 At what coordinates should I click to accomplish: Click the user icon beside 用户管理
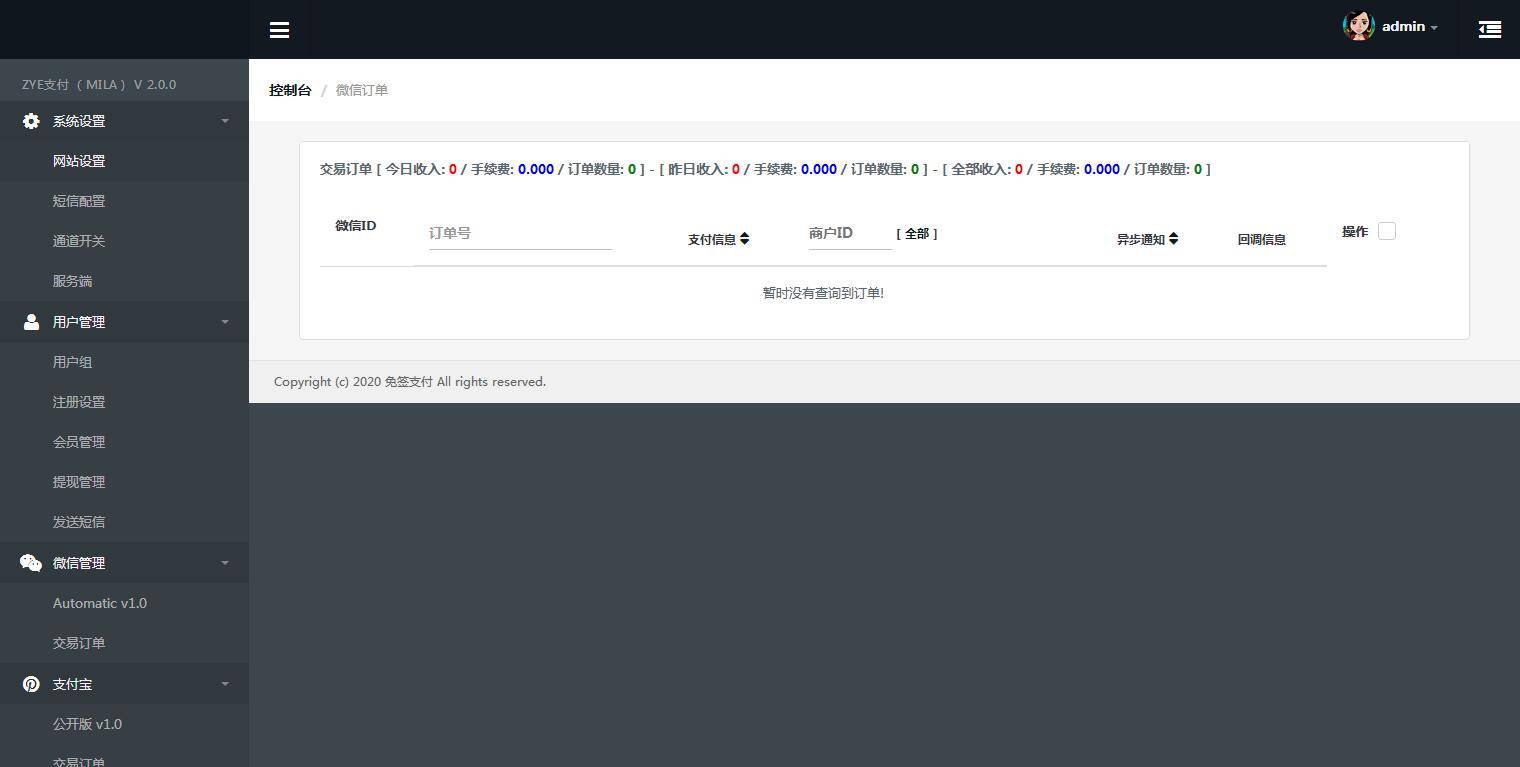31,322
